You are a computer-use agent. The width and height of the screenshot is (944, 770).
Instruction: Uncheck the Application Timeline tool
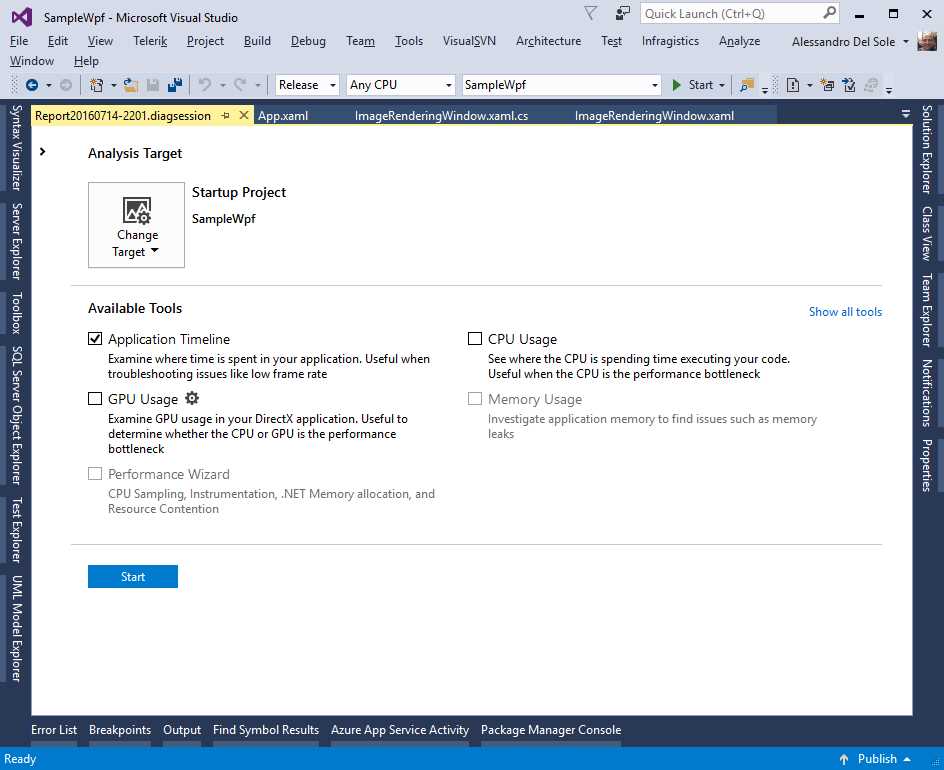(95, 338)
